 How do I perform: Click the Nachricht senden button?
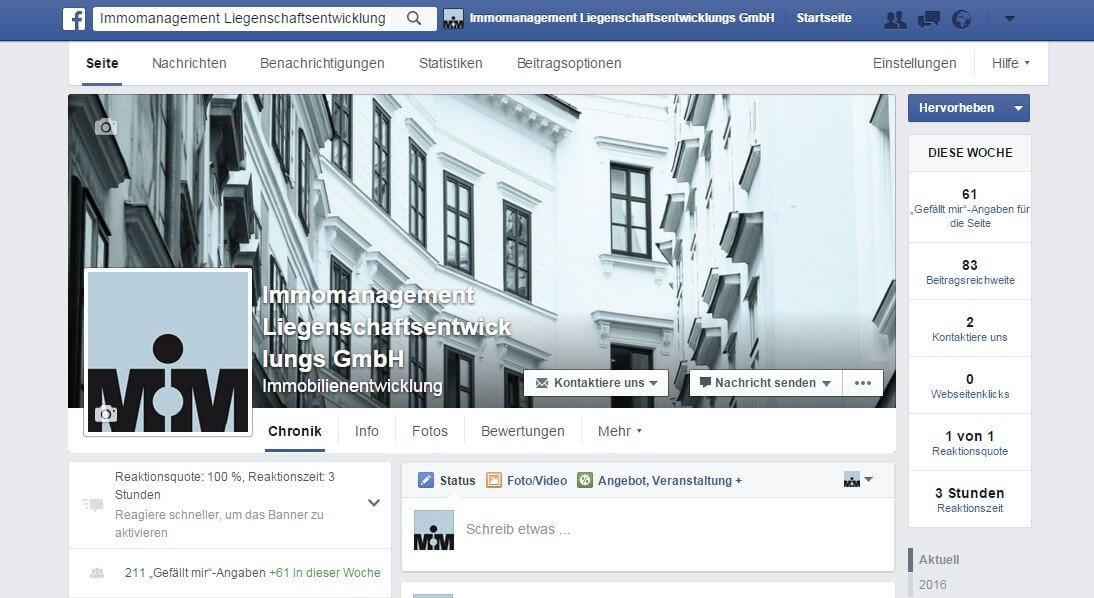[x=765, y=383]
